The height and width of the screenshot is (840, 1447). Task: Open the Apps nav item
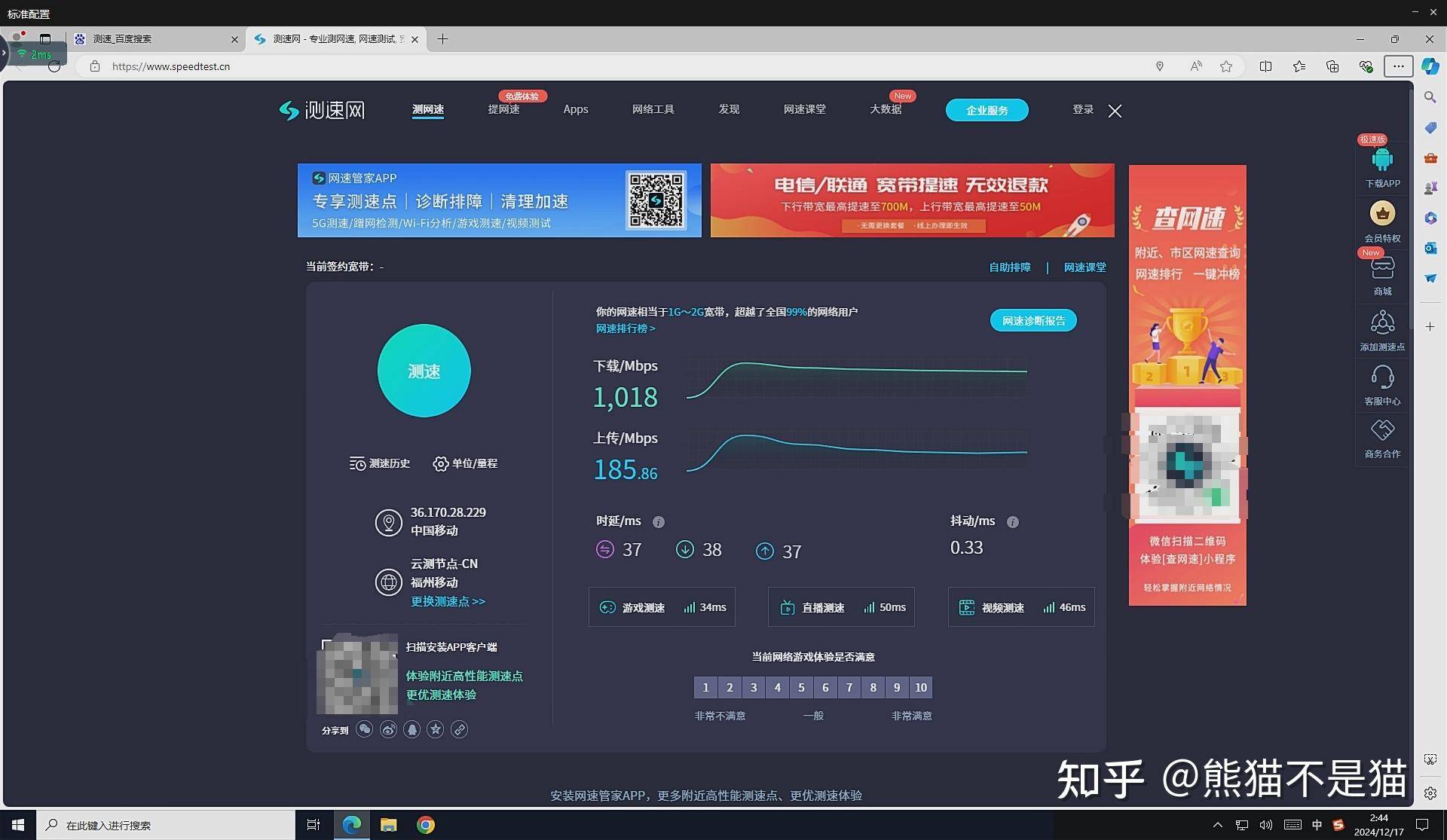click(x=576, y=110)
